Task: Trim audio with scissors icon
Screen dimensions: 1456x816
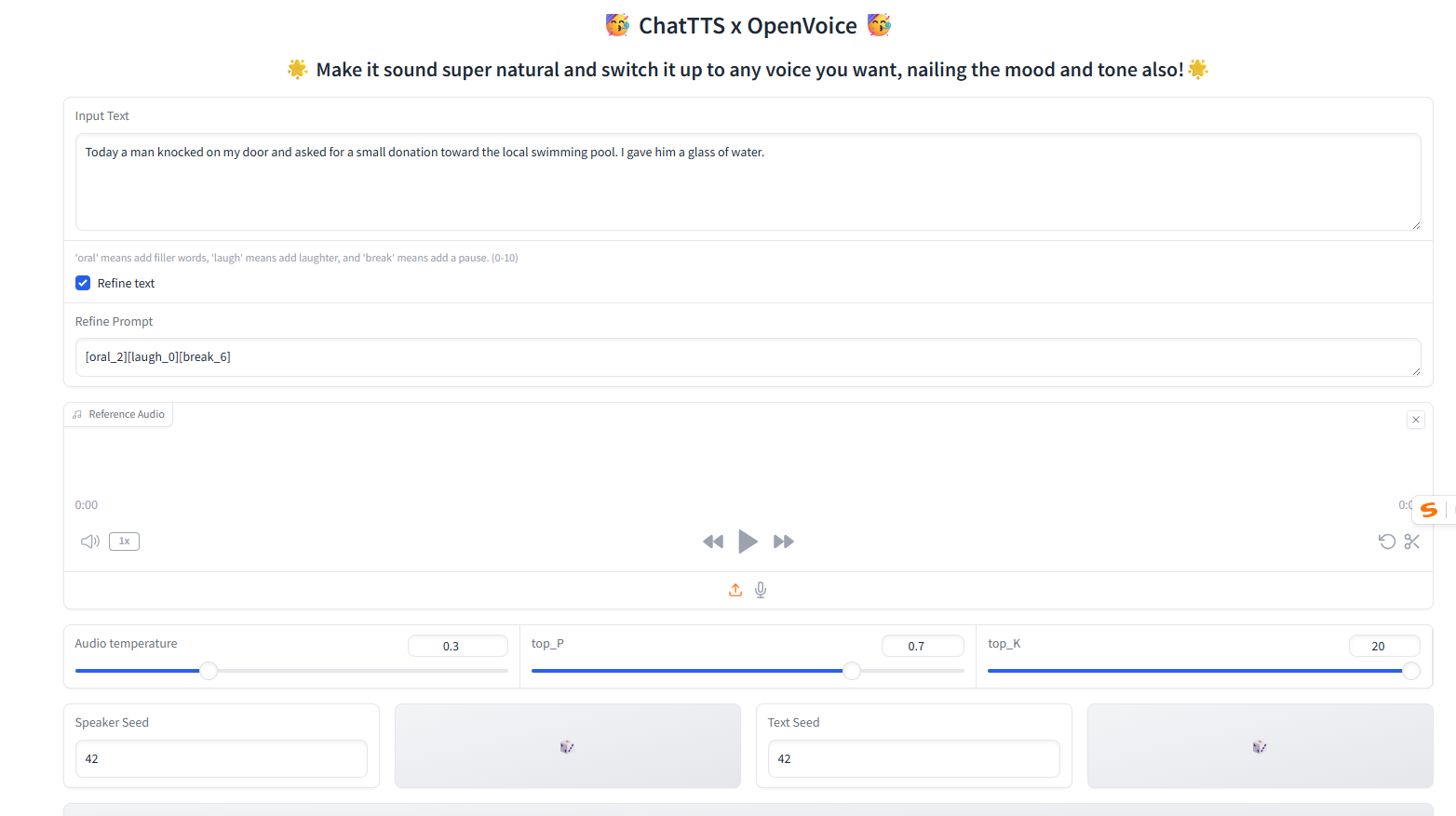Action: [x=1412, y=542]
